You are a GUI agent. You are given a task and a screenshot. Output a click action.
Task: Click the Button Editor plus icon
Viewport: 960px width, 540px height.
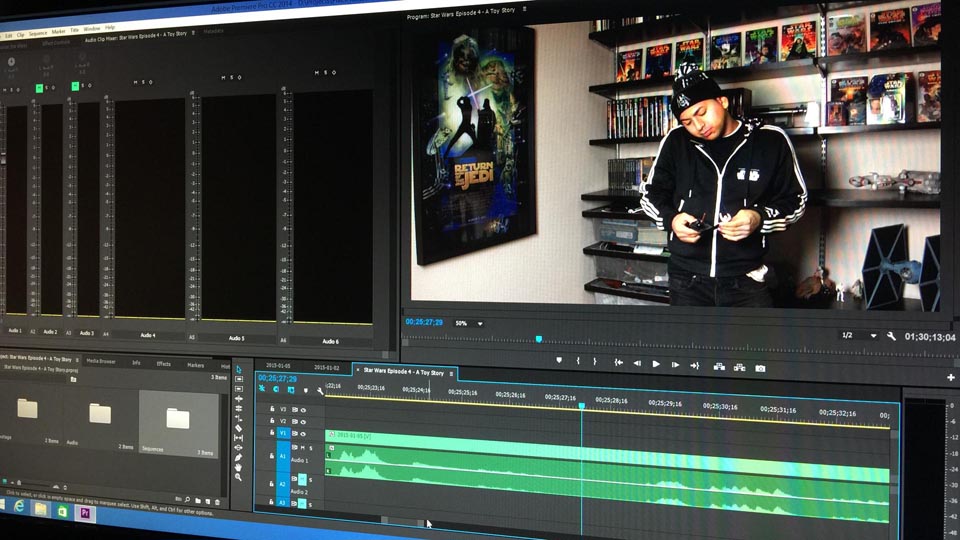pos(950,377)
